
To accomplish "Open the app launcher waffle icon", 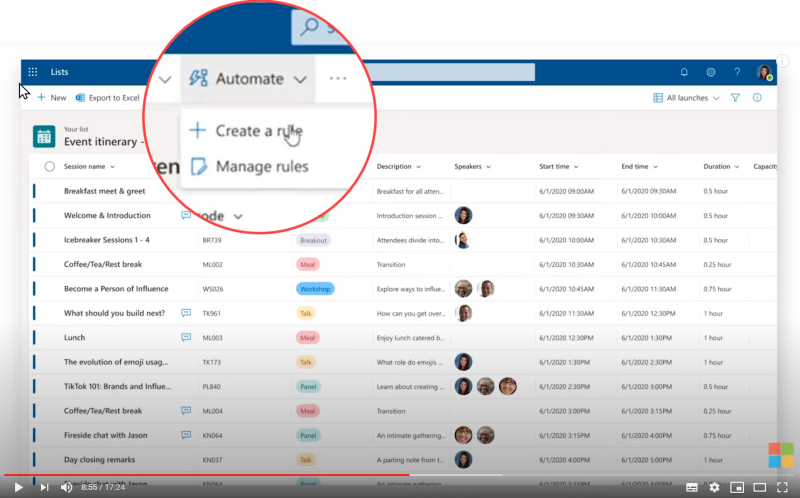I will pyautogui.click(x=33, y=72).
